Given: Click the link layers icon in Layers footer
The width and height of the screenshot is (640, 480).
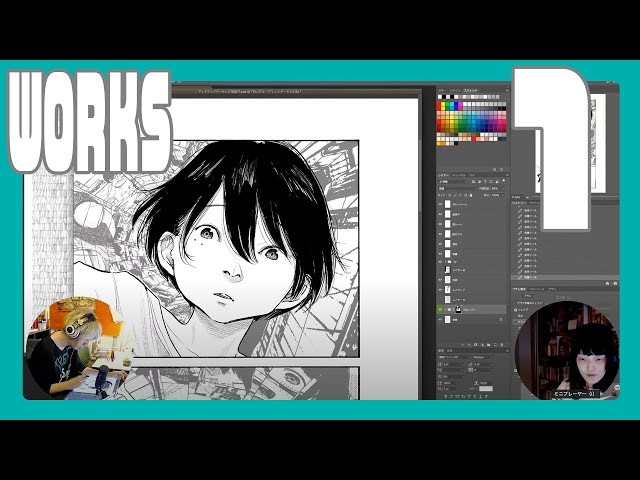Looking at the screenshot, I should coord(462,345).
